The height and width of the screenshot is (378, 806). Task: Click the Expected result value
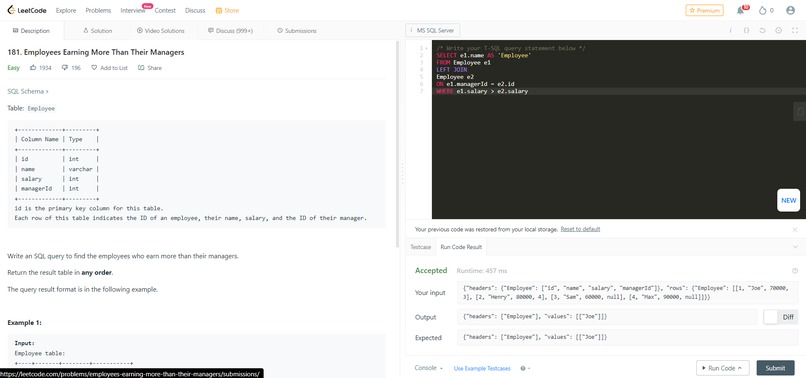pos(627,338)
